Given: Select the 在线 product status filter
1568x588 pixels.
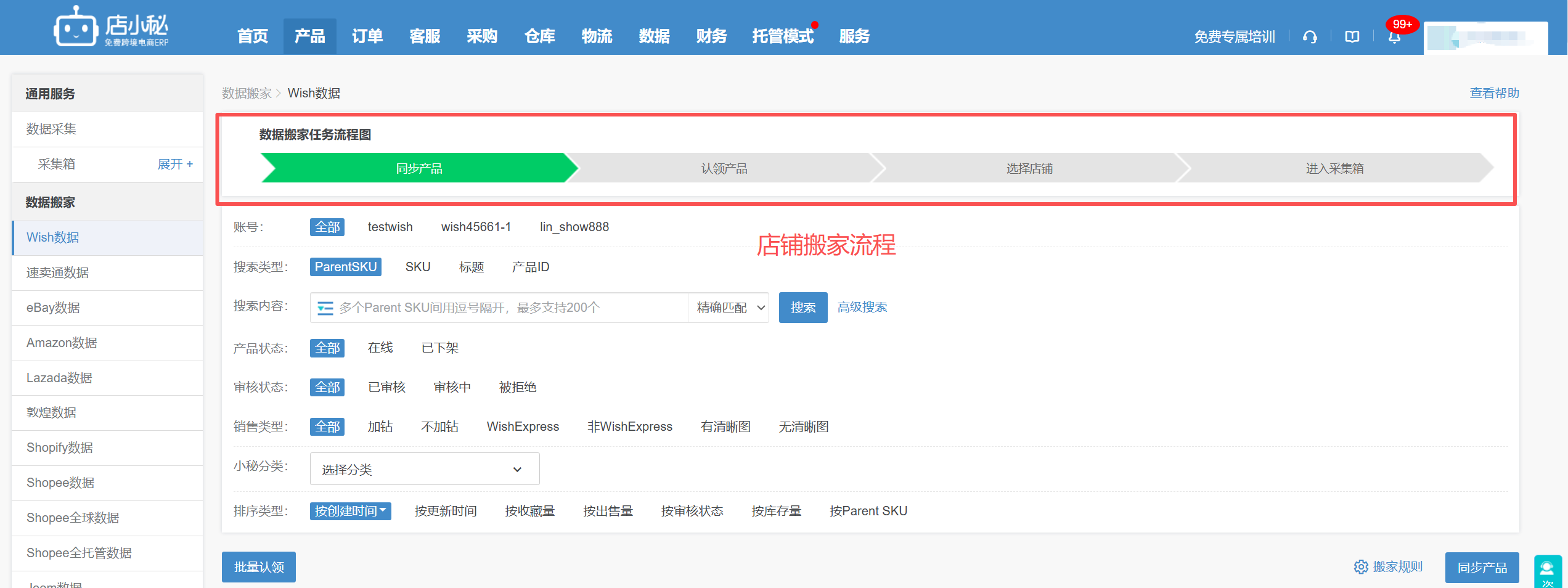Looking at the screenshot, I should pyautogui.click(x=380, y=348).
